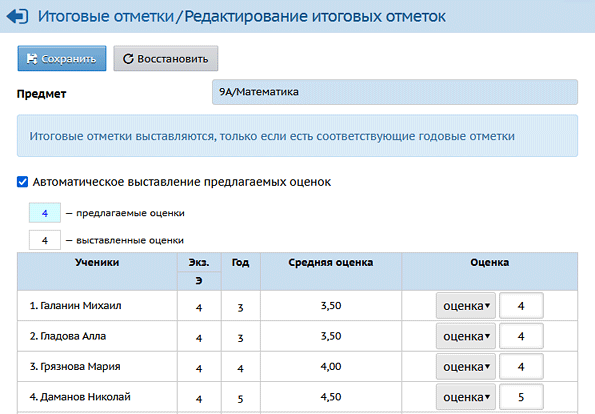Image resolution: width=595 pixels, height=414 pixels.
Task: Click average 4,50 for Даманов Николай
Action: coord(331,397)
